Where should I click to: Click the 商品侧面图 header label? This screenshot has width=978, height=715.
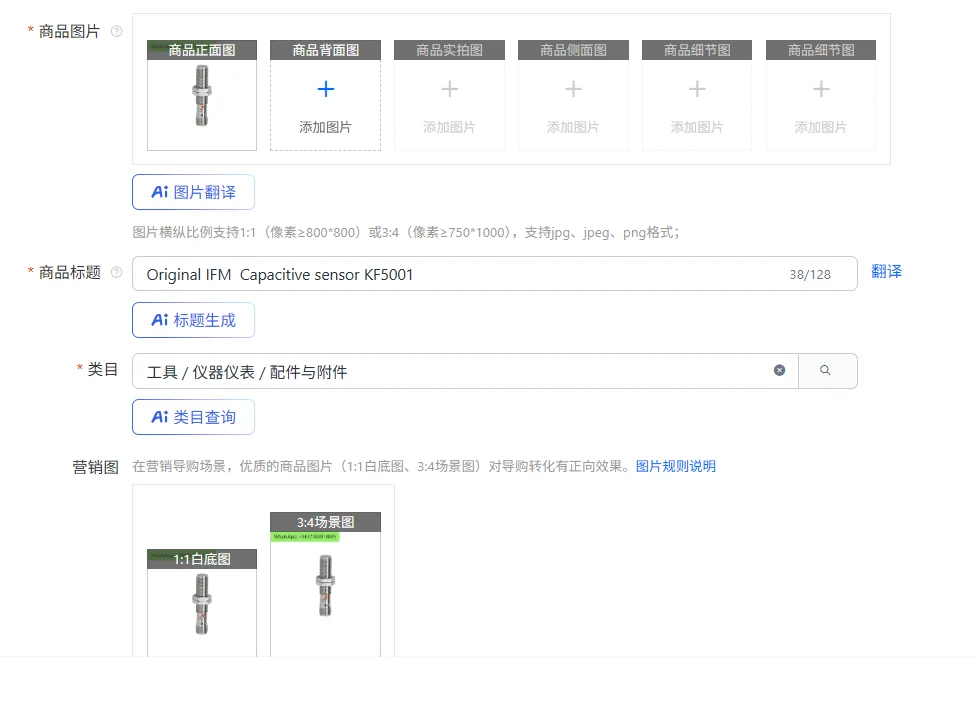click(x=573, y=50)
